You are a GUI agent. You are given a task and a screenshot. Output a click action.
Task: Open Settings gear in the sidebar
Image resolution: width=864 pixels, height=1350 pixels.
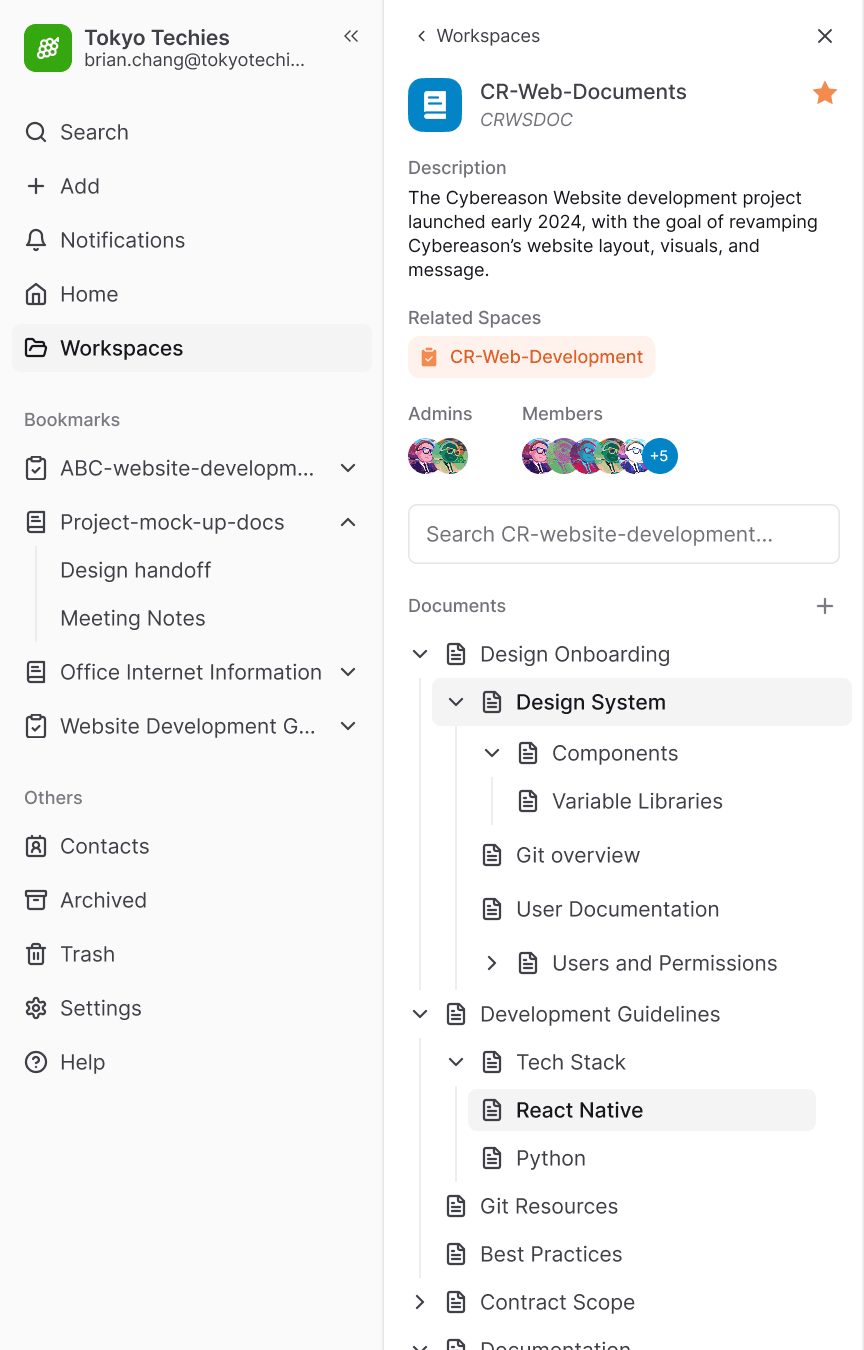tap(100, 1008)
